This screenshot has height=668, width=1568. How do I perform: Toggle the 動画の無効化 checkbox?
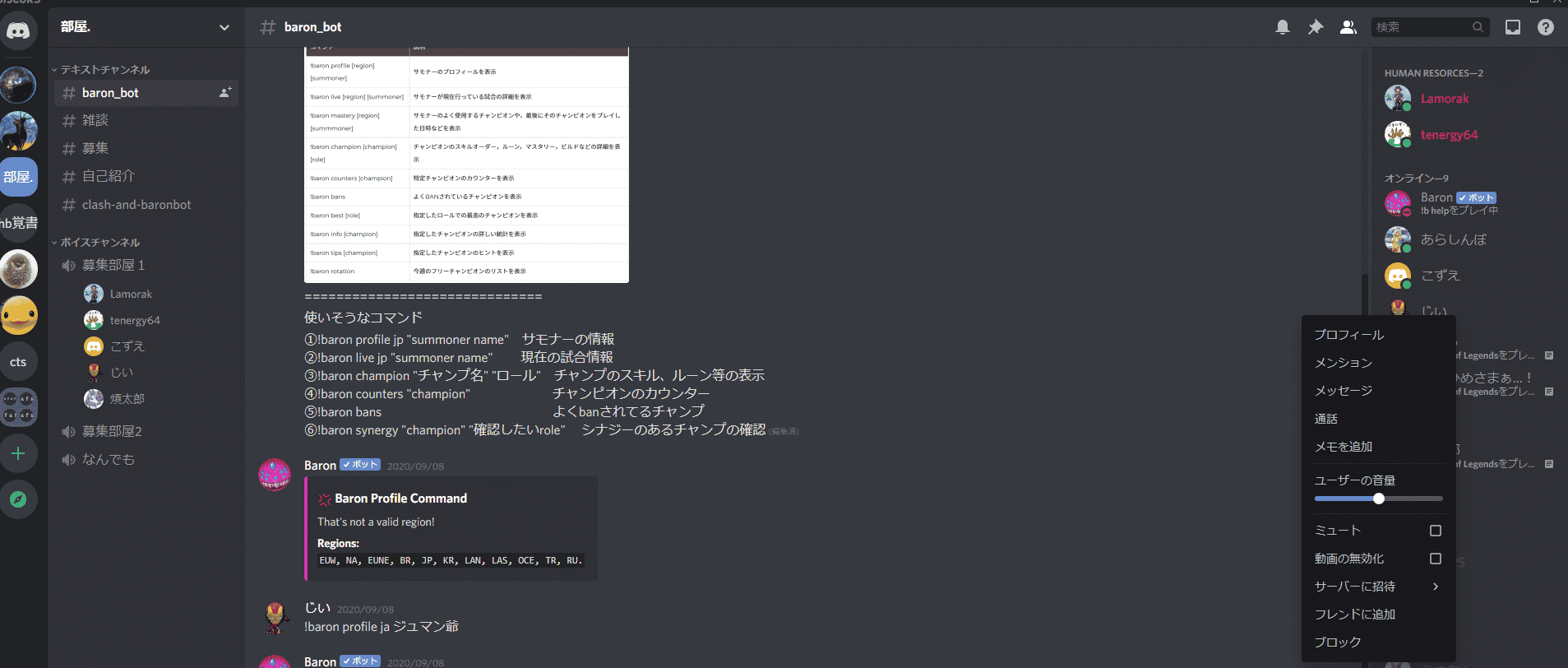click(1436, 559)
